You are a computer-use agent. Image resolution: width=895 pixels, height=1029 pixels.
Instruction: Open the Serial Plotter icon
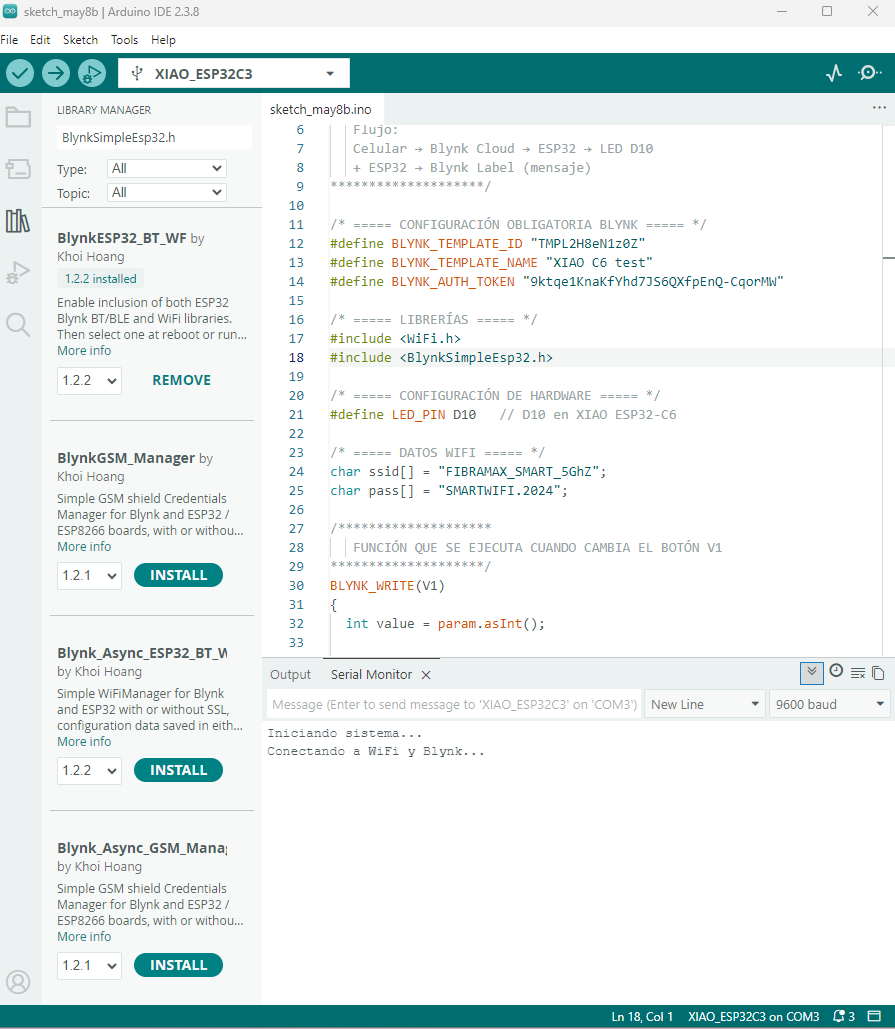[834, 73]
